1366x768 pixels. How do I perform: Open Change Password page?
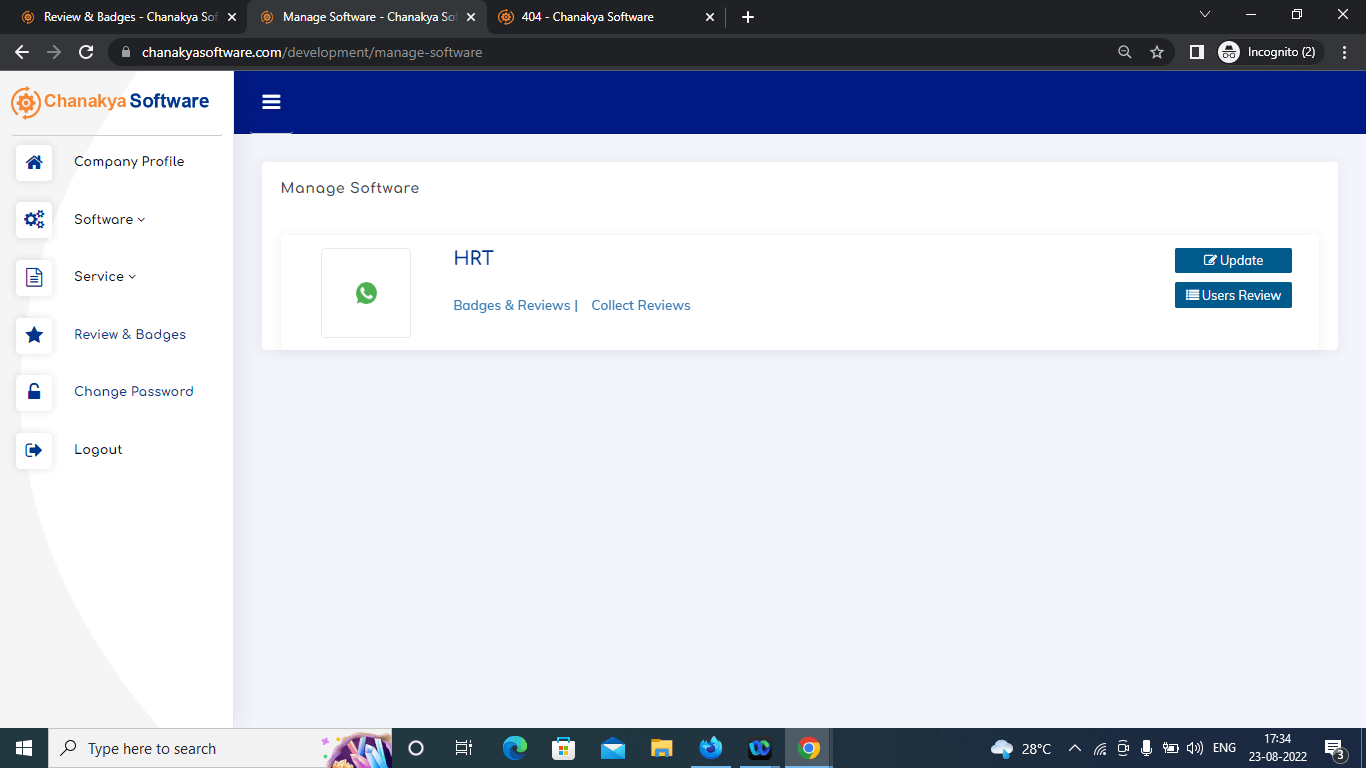pos(134,391)
